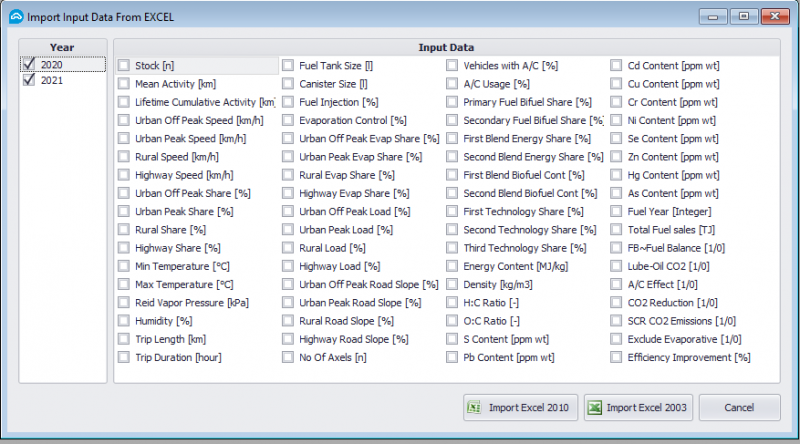Tick Pb Content [ppm wt]

pos(452,357)
